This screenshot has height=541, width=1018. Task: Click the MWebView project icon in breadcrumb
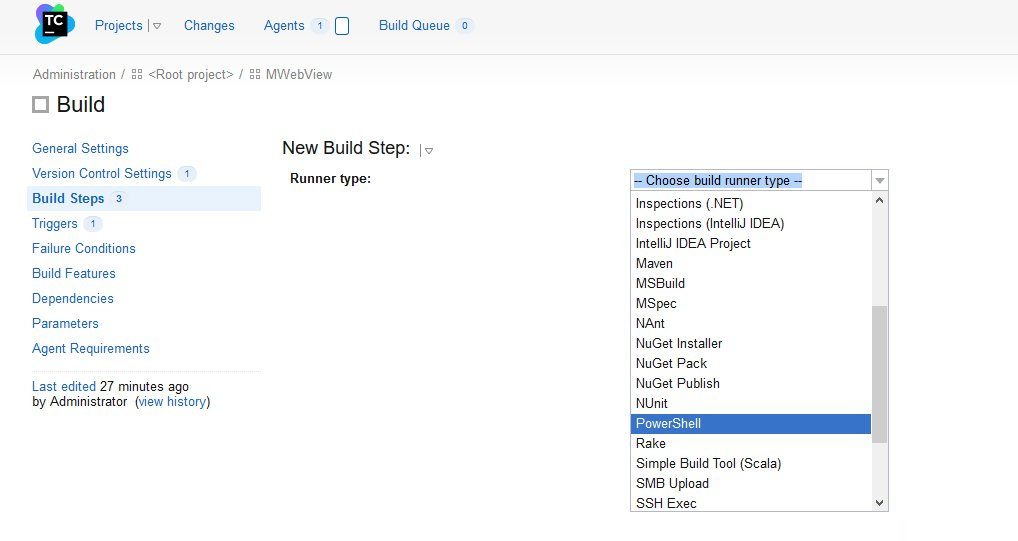[x=255, y=75]
